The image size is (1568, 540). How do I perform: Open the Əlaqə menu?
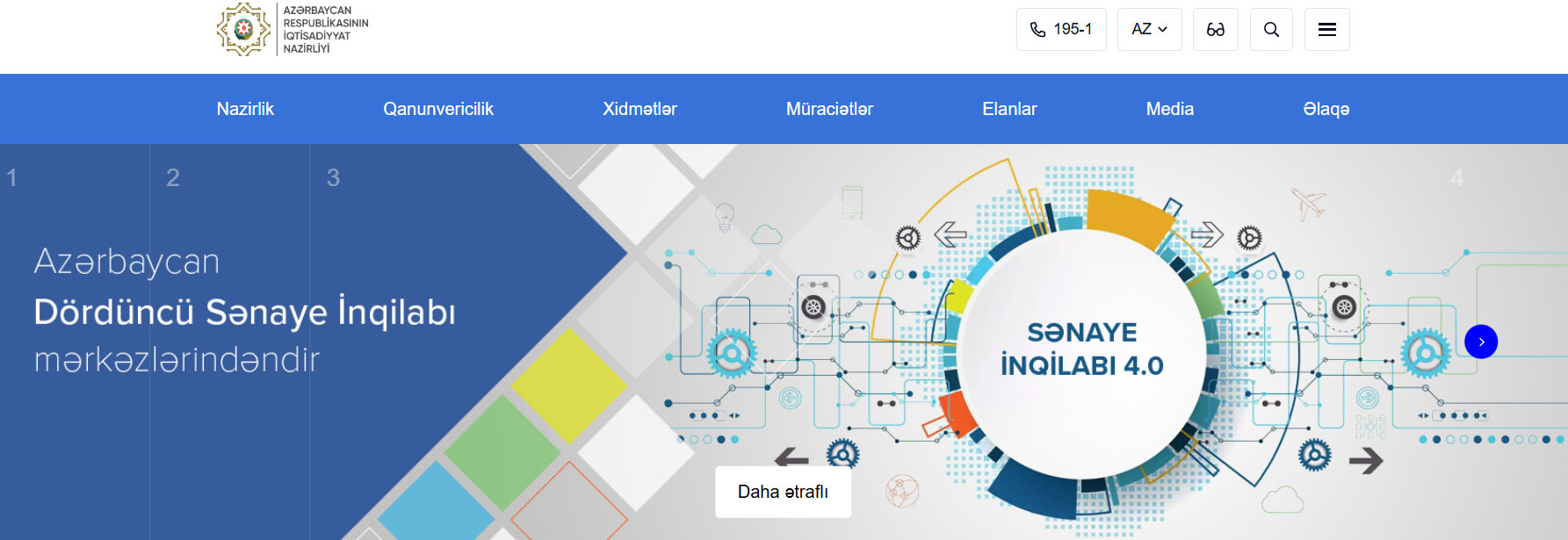click(1326, 109)
